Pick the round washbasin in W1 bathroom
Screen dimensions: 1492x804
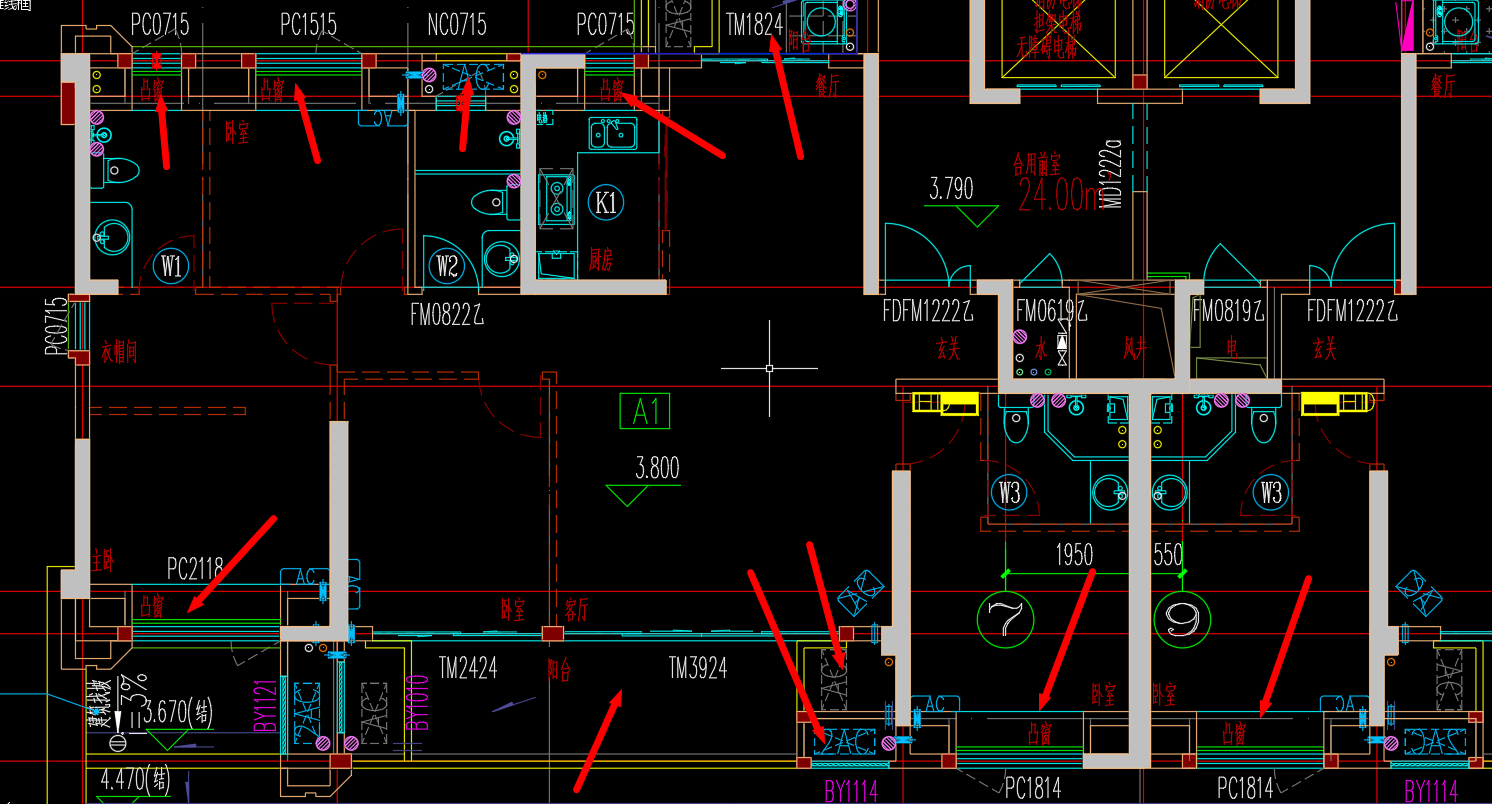coord(112,239)
